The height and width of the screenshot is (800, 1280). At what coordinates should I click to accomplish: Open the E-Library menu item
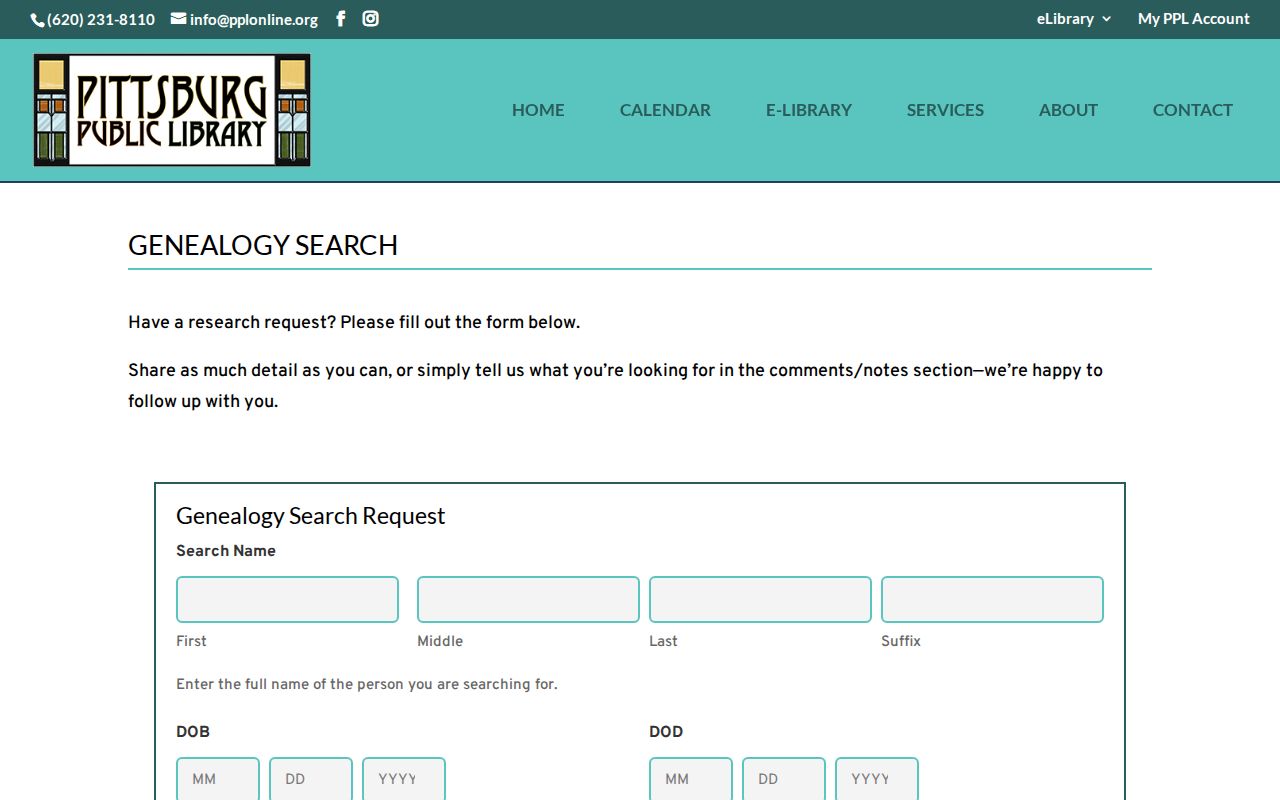tap(809, 110)
